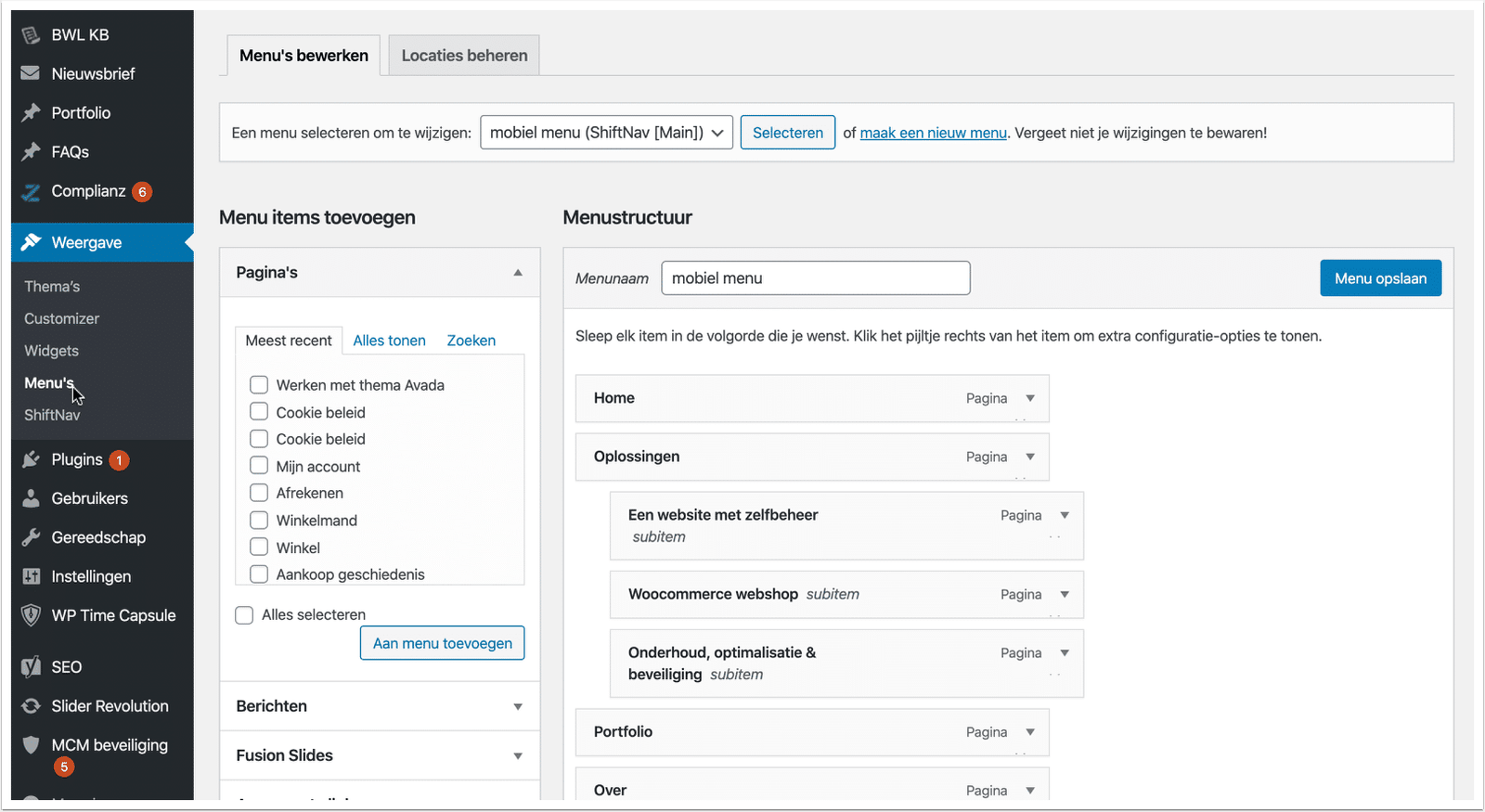Check Aankoop geschiedenis checkbox

coord(259,574)
